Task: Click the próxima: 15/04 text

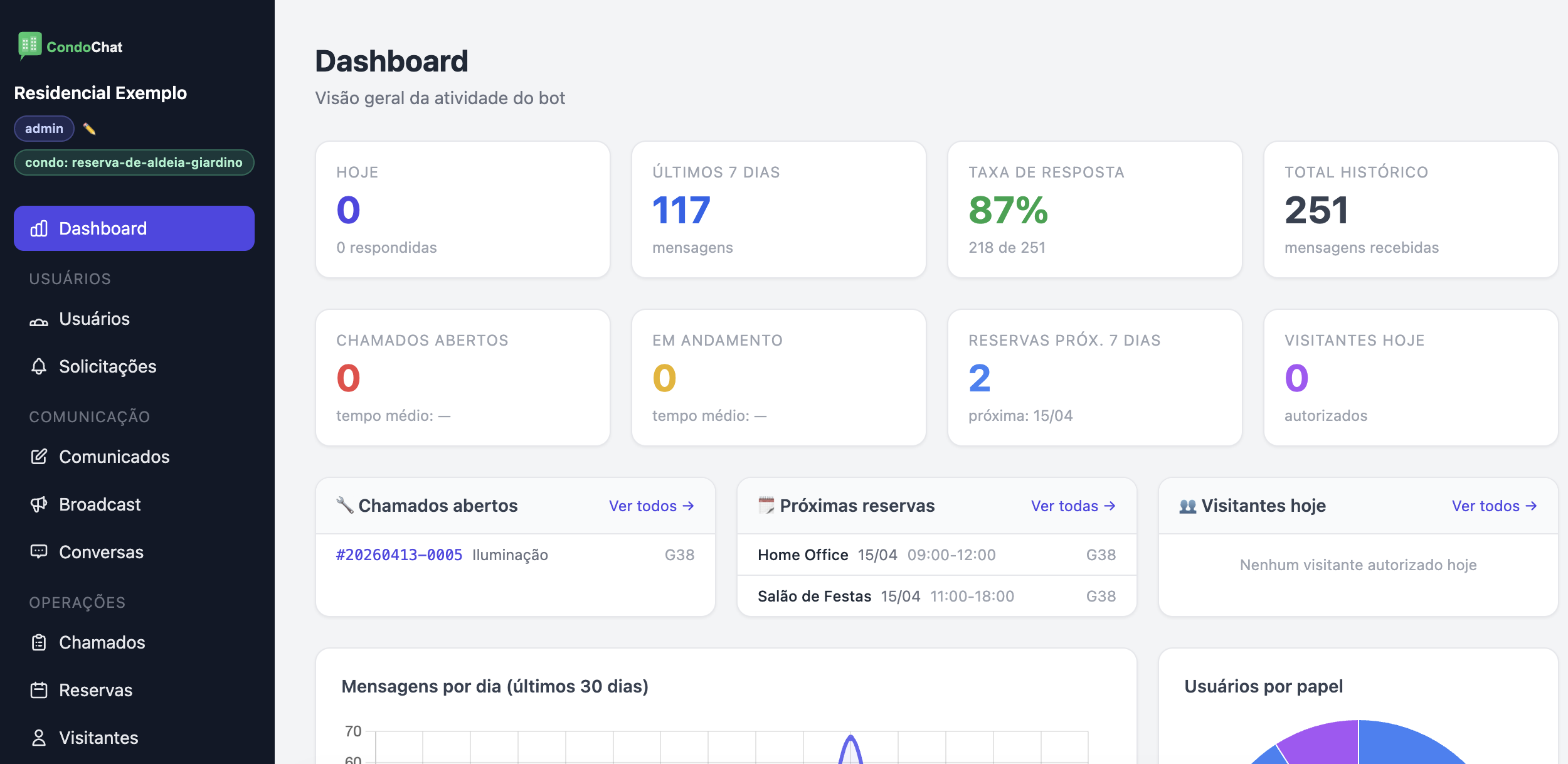Action: pyautogui.click(x=1020, y=416)
